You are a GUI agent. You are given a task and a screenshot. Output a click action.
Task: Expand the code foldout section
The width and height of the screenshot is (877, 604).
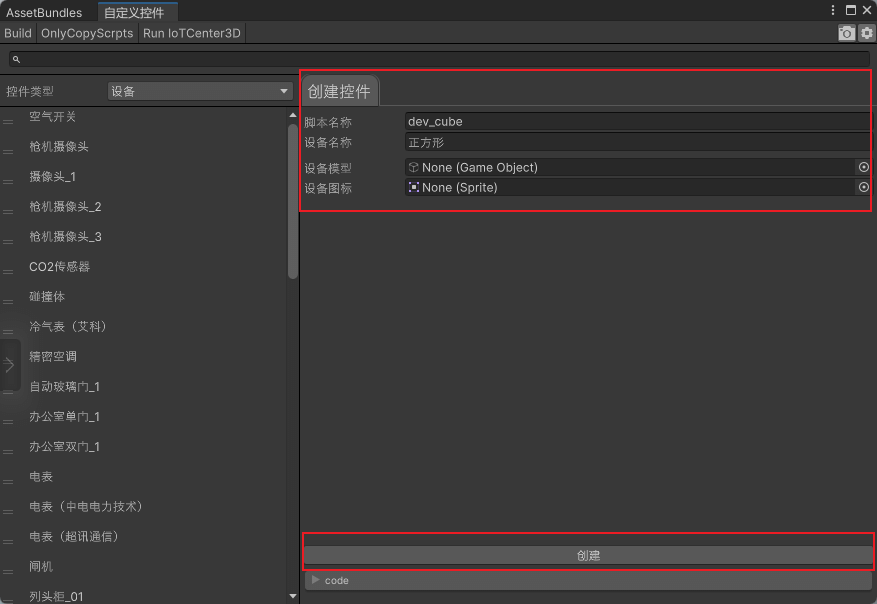click(316, 580)
